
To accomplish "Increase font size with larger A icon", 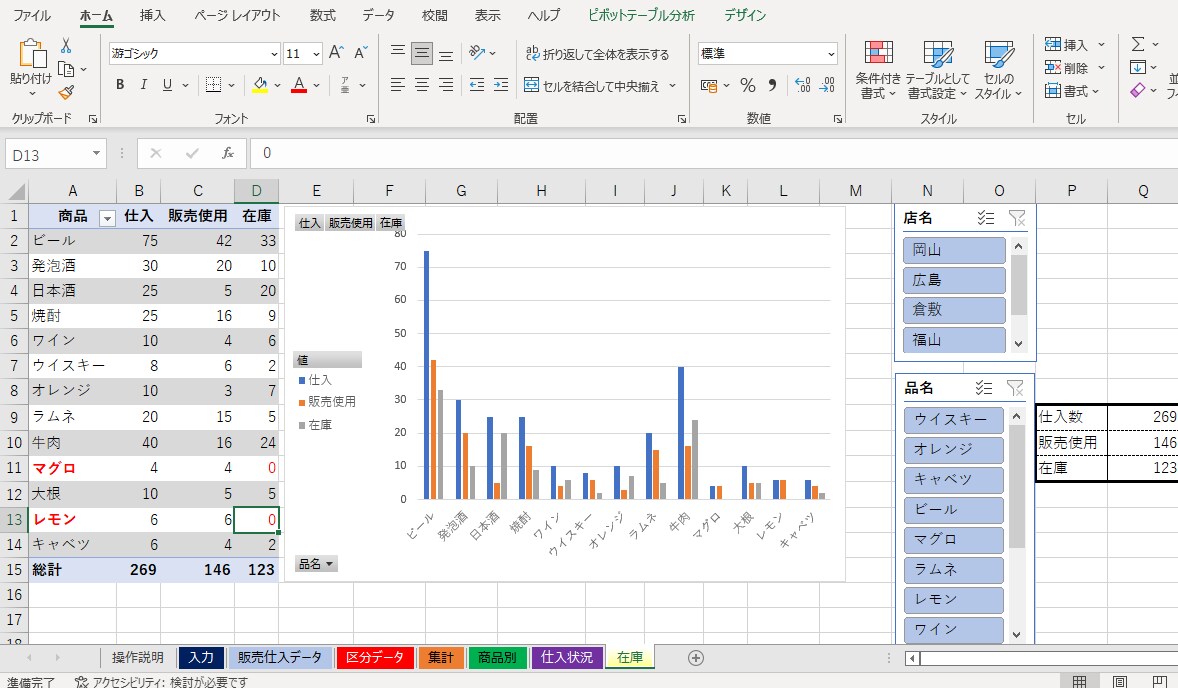I will point(336,53).
